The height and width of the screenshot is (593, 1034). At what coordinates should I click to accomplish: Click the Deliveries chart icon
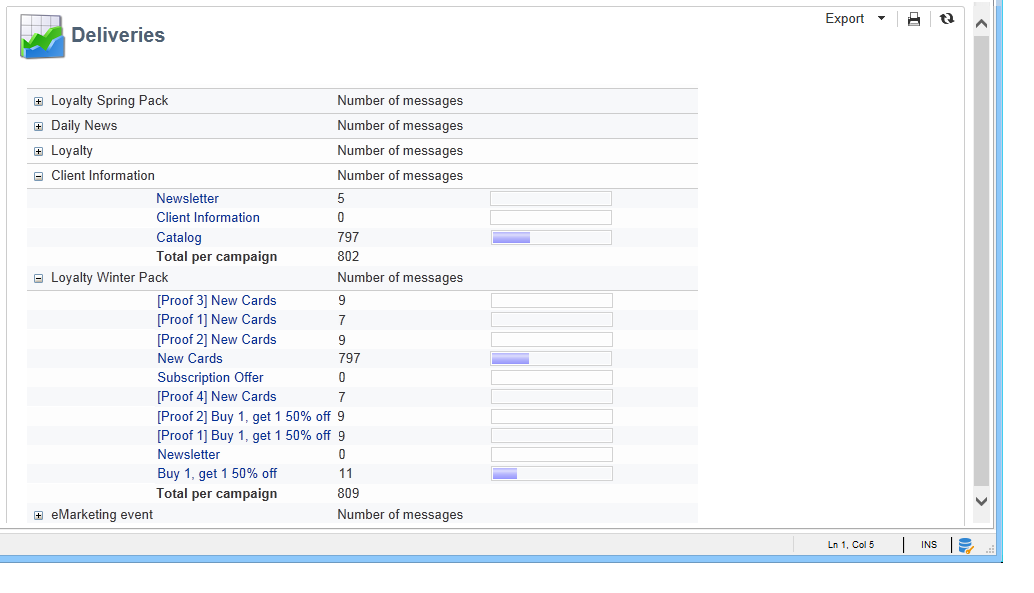42,36
